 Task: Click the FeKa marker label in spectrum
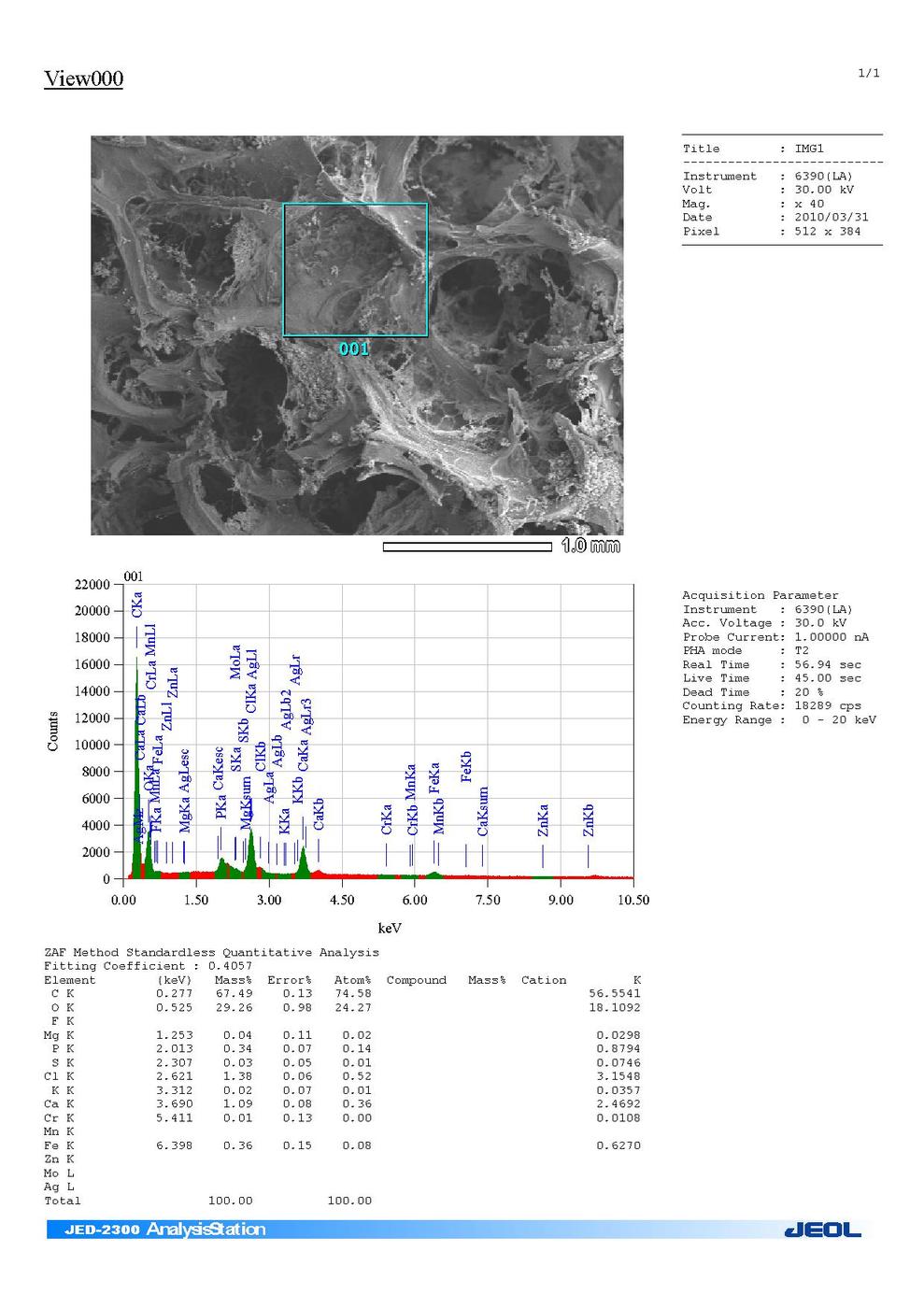click(434, 778)
